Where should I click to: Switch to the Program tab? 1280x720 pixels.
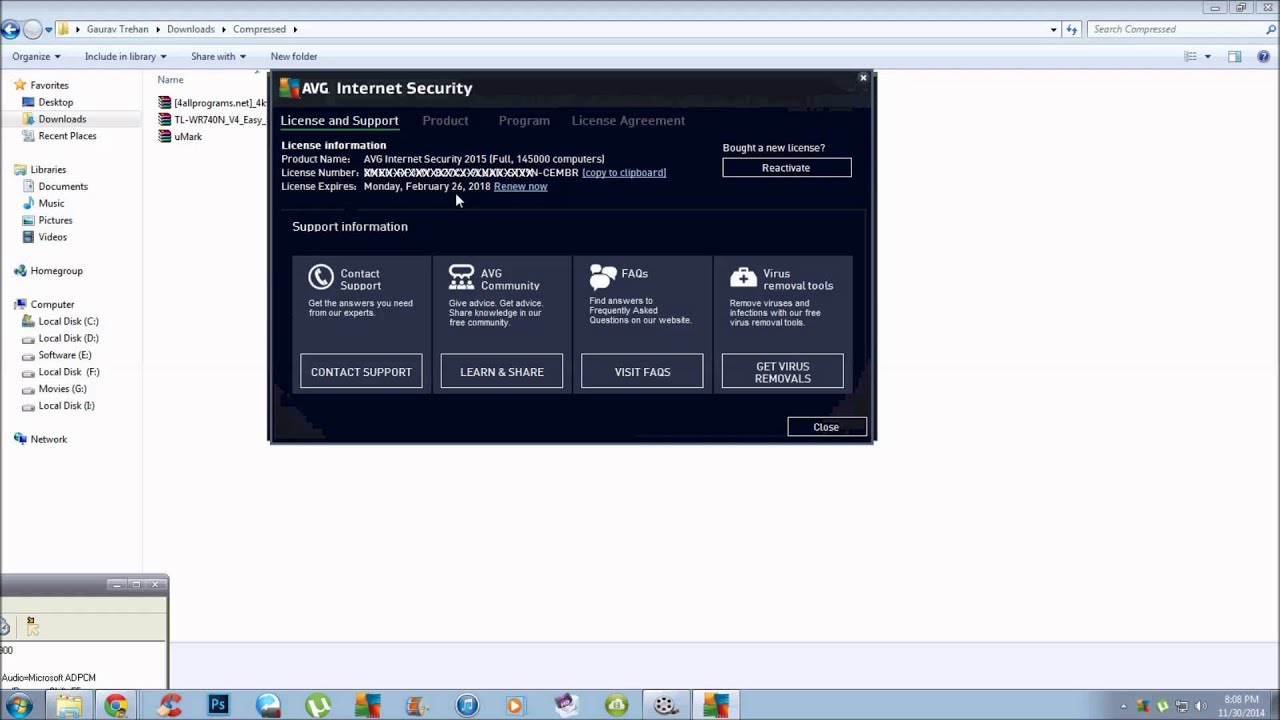click(x=524, y=121)
